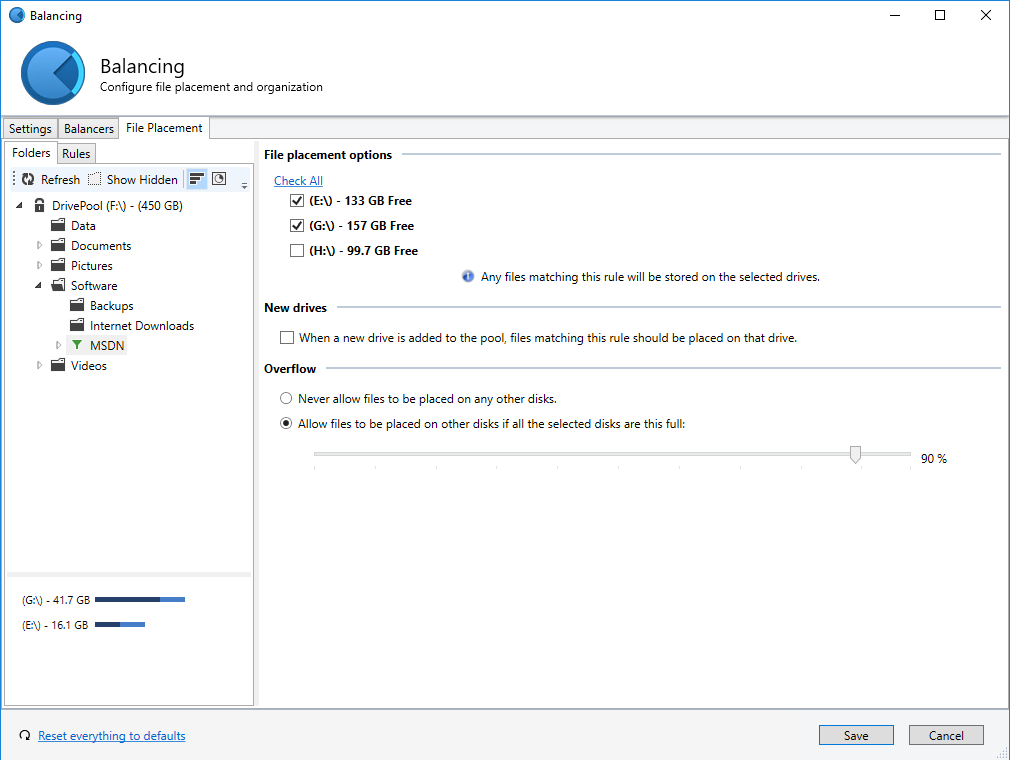Expand the Documents folder
Viewport: 1010px width, 760px height.
point(40,246)
